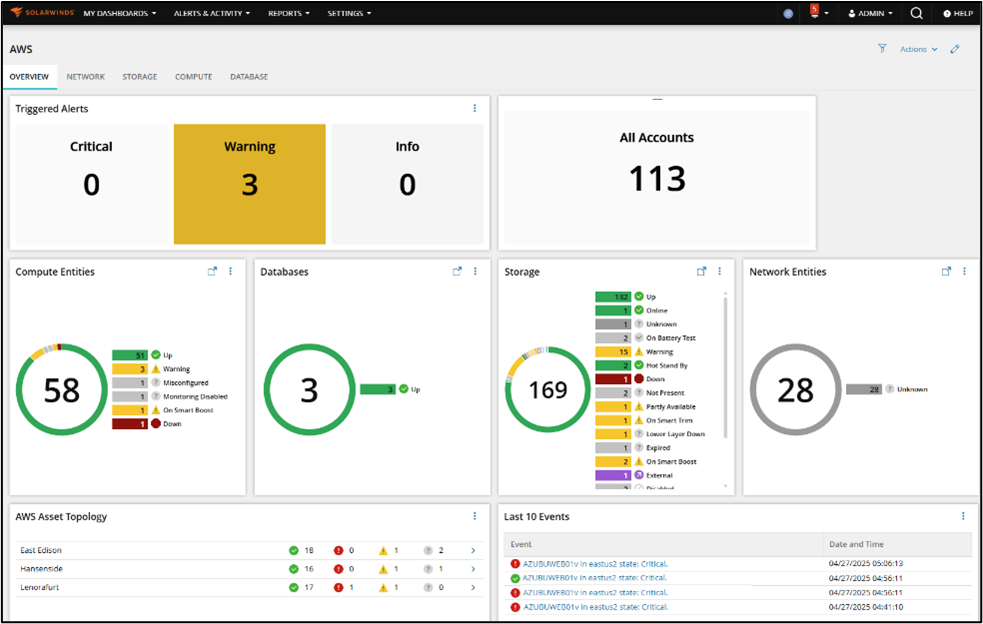Open Last 10 Events kebab menu

pos(963,516)
